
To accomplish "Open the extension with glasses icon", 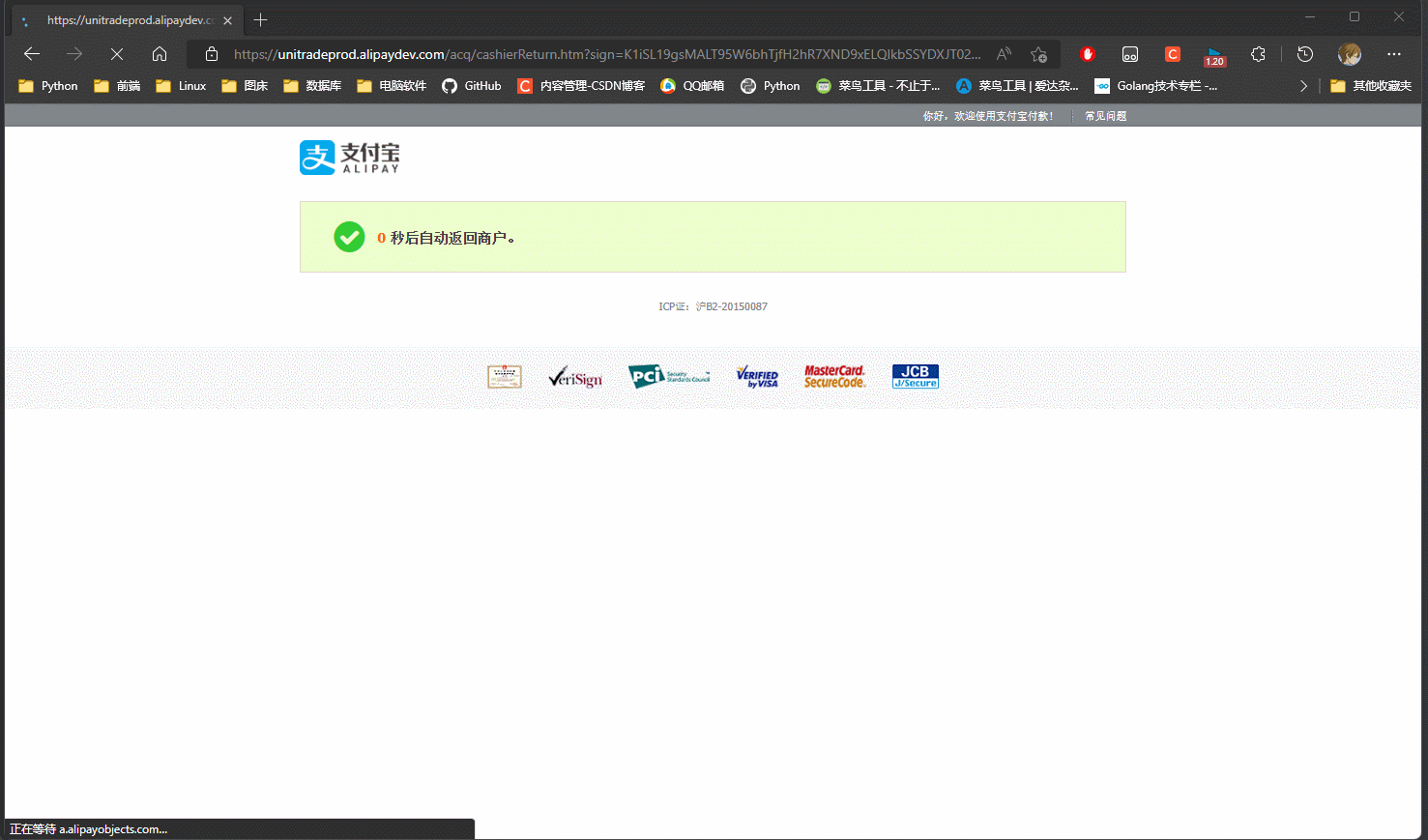I will 1130,54.
